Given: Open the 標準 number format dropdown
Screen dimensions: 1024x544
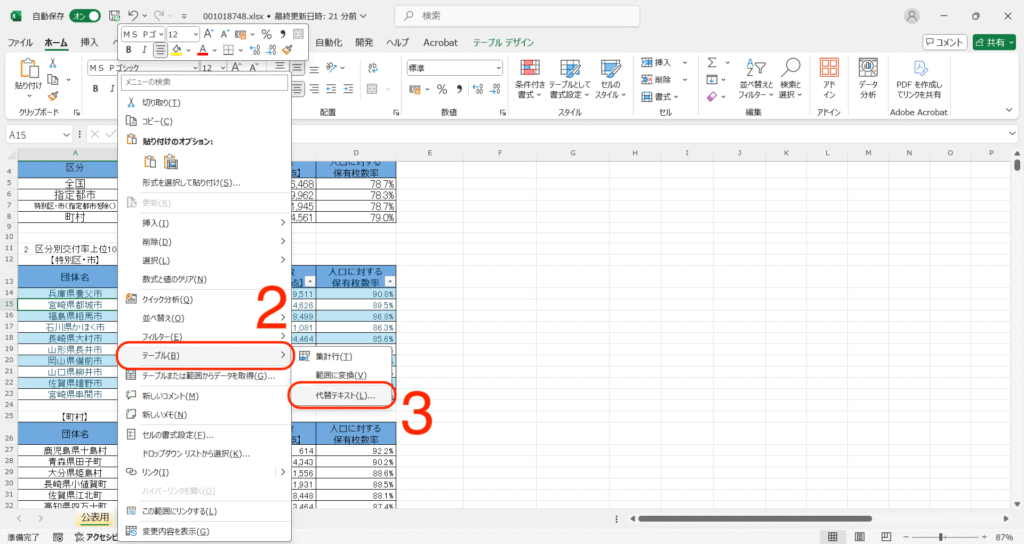Looking at the screenshot, I should [498, 68].
